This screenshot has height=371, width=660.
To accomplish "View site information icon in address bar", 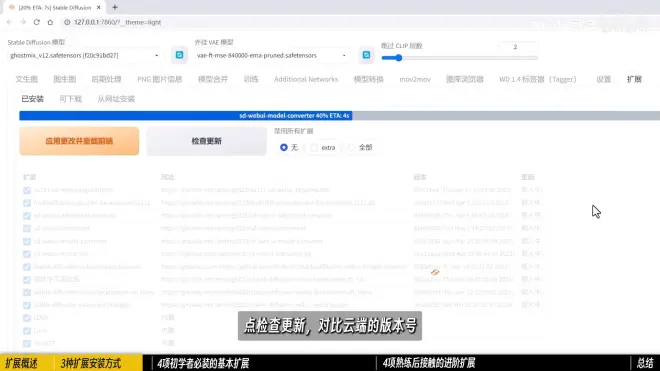I will pyautogui.click(x=67, y=22).
